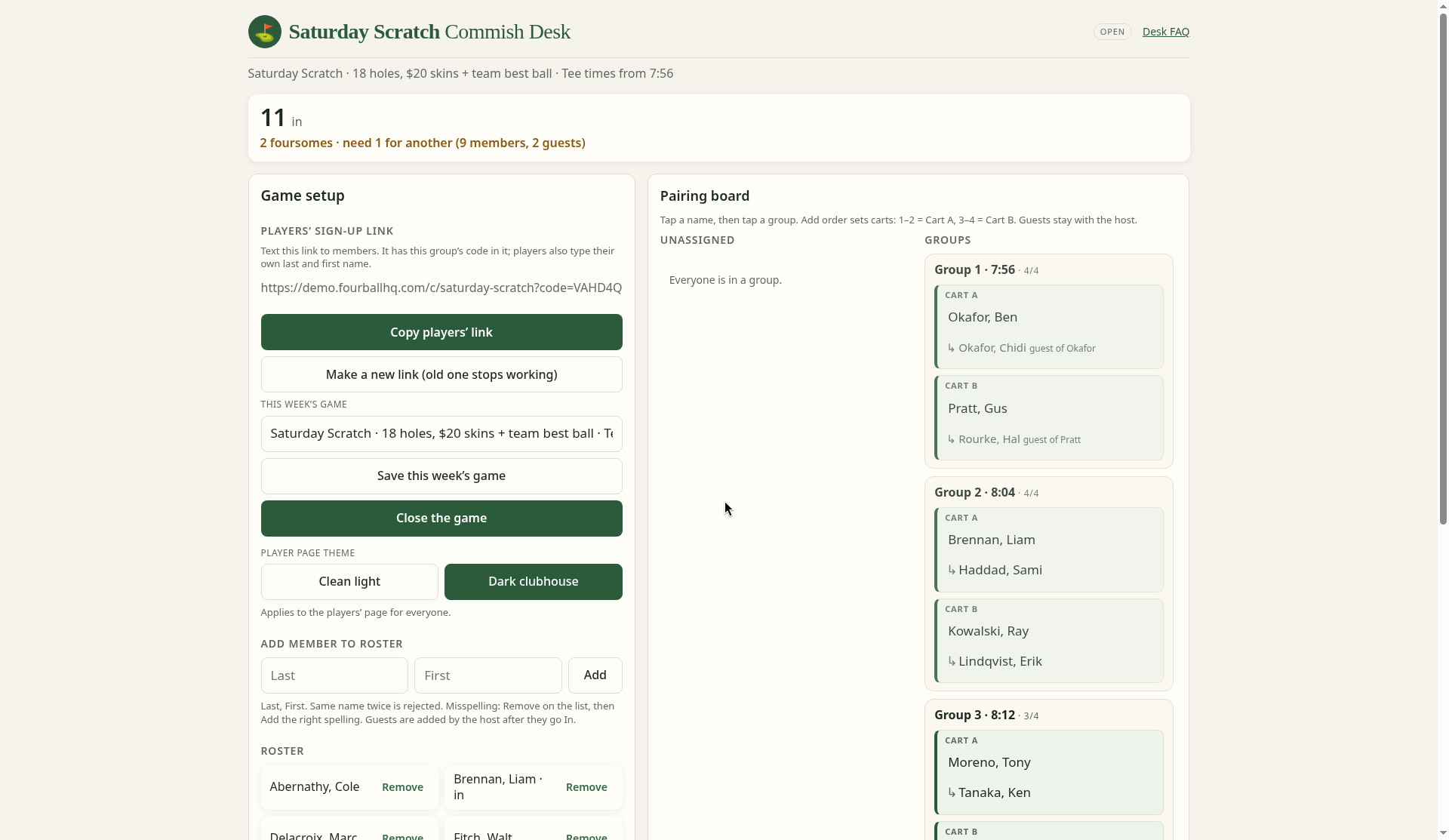Click the Last name input field
The height and width of the screenshot is (840, 1449).
click(x=334, y=675)
